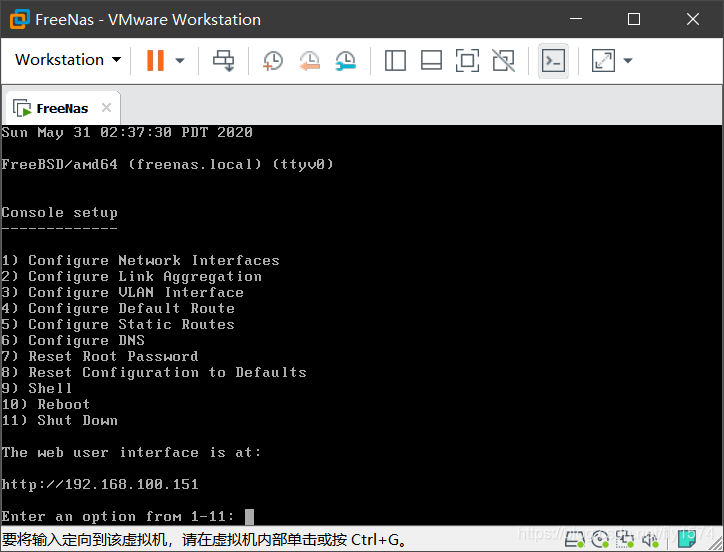Click the stretch guest display icon
Viewport: 724px width, 552px height.
[603, 61]
